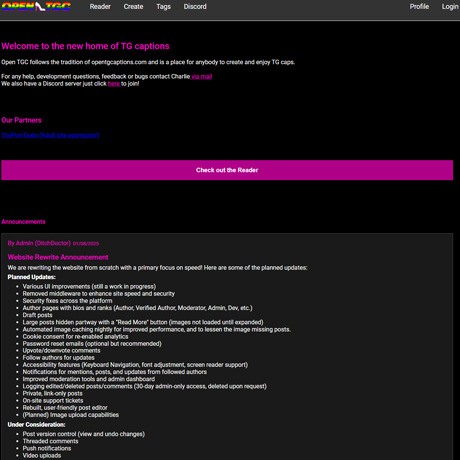Click the Website Rewrite Announcement title
Viewport: 460px width, 460px height.
(x=58, y=257)
